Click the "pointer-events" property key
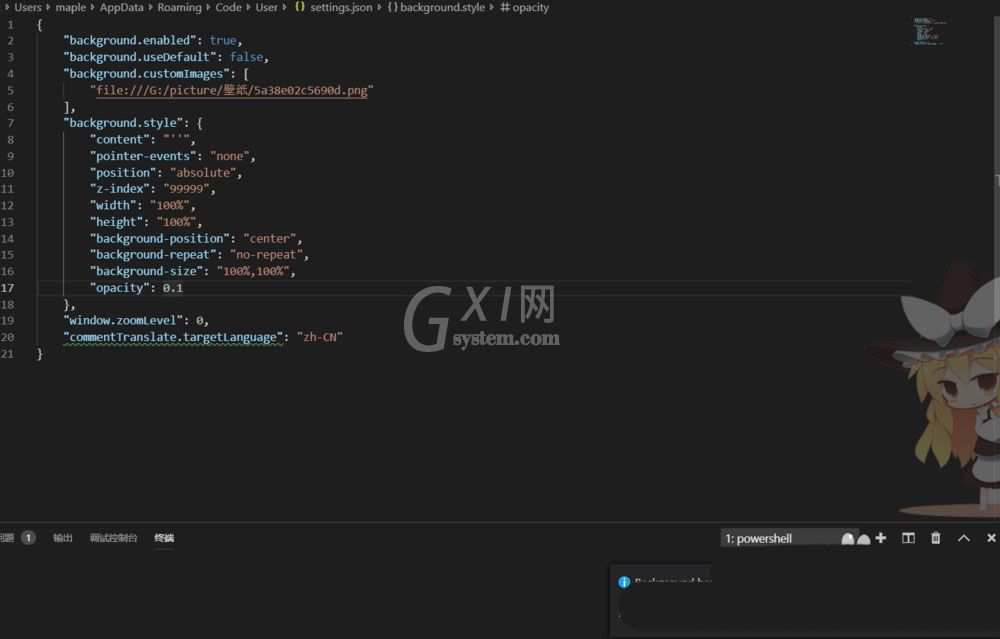 143,156
